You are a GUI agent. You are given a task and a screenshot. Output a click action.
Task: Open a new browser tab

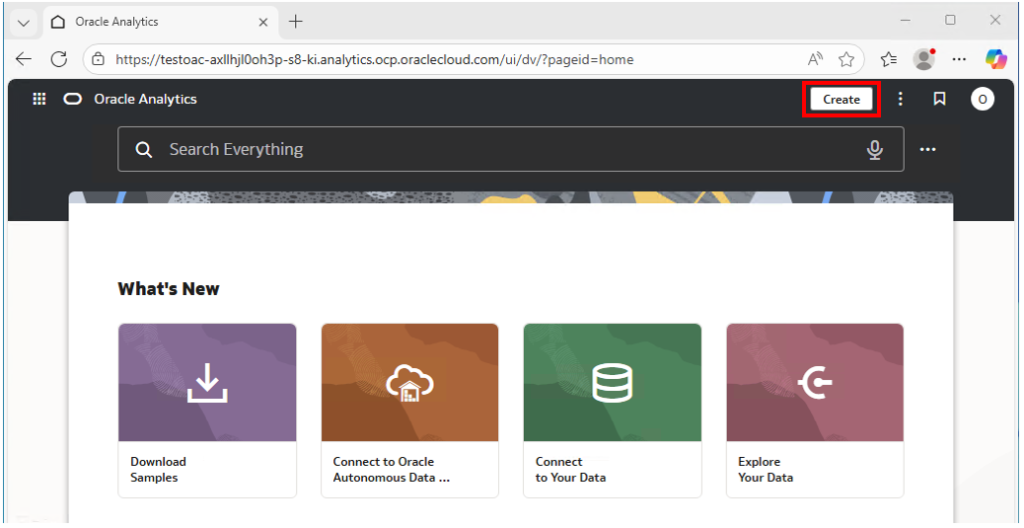point(296,21)
